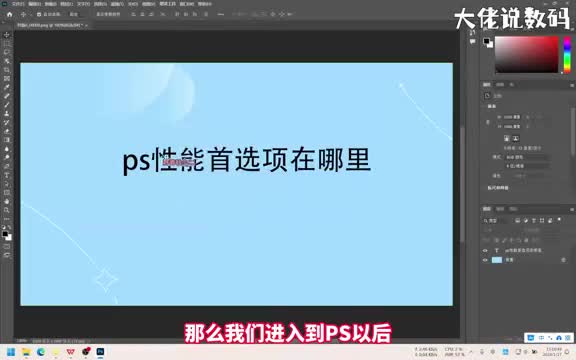The image size is (576, 360).
Task: Select the History Brush tool
Action: tap(7, 123)
